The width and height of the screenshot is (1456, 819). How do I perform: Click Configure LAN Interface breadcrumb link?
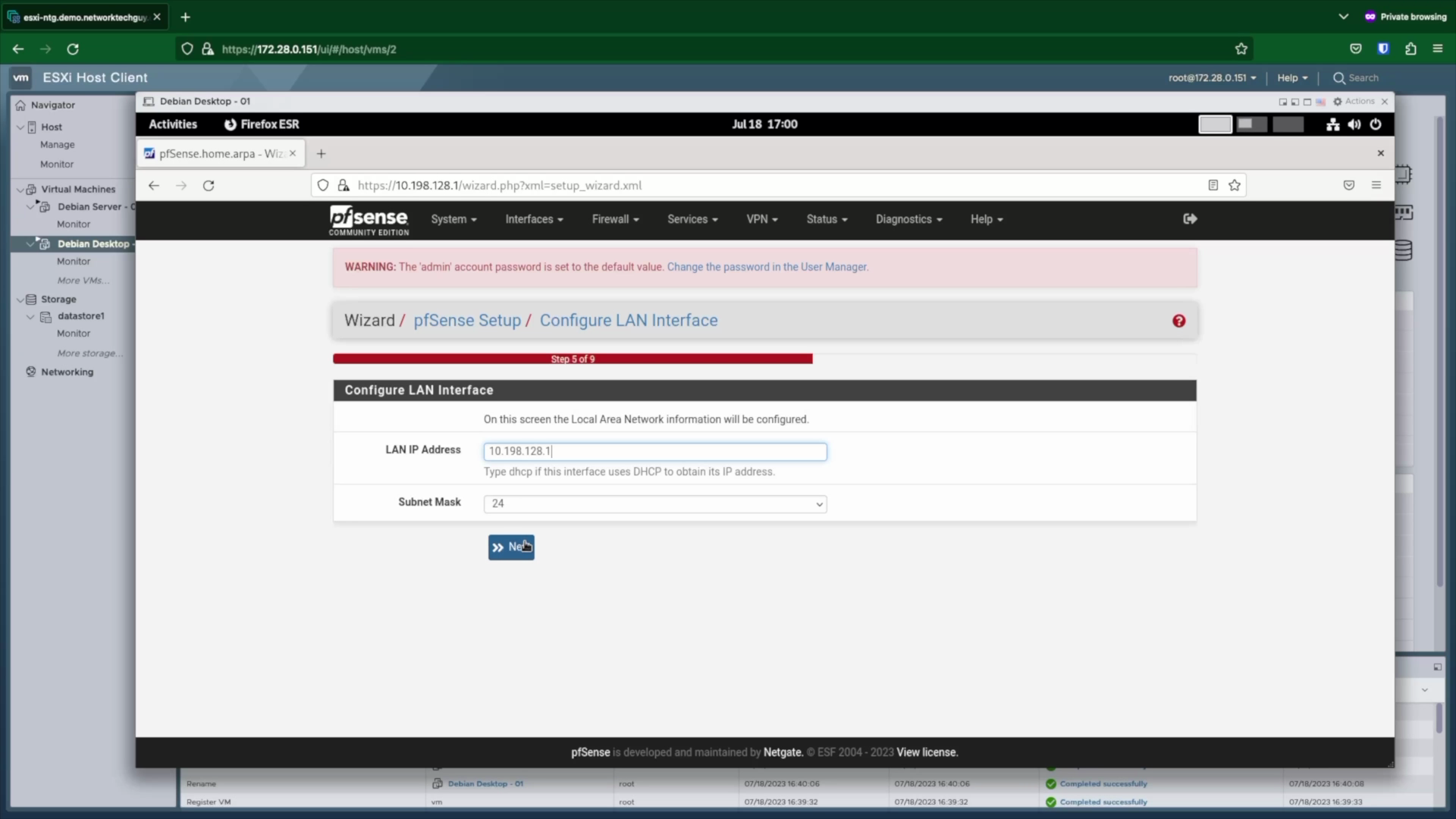[x=629, y=321]
